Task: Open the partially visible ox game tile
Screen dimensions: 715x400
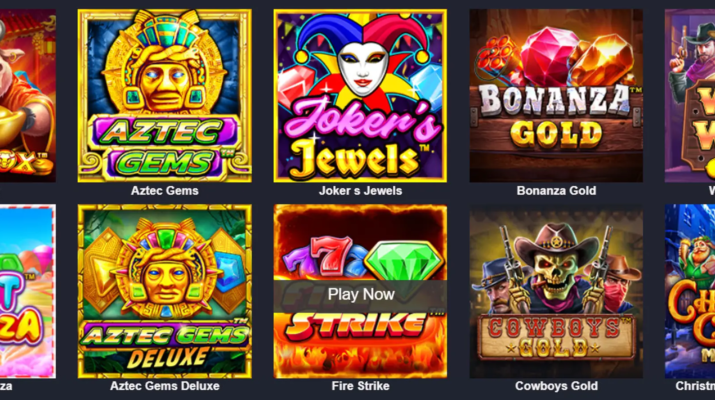Action: (27, 96)
